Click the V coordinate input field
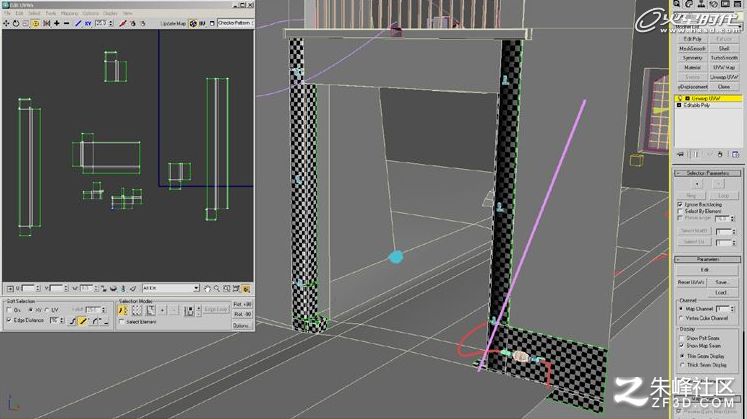This screenshot has height=419, width=747. [56, 289]
